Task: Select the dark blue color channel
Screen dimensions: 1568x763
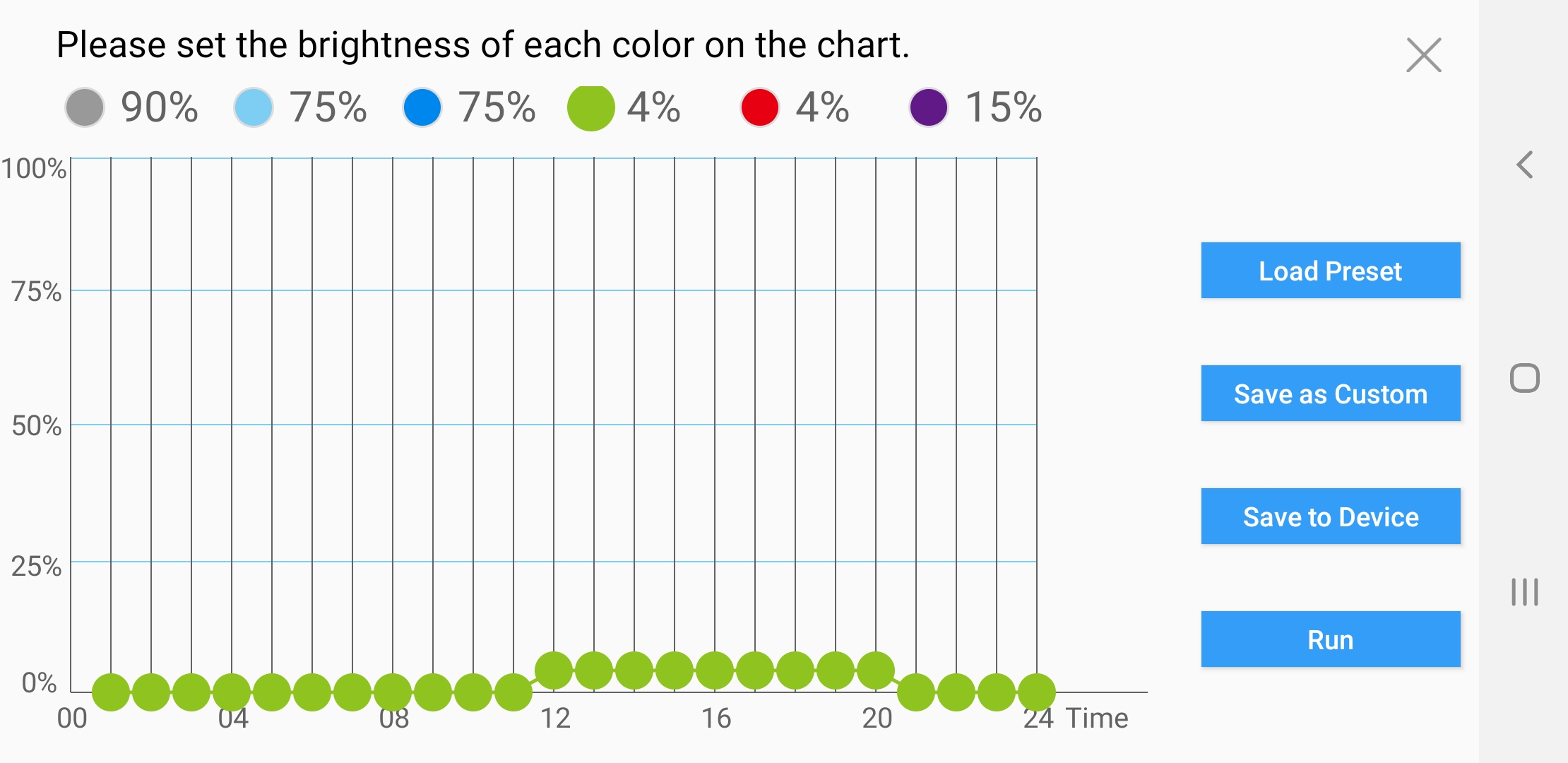Action: click(422, 107)
